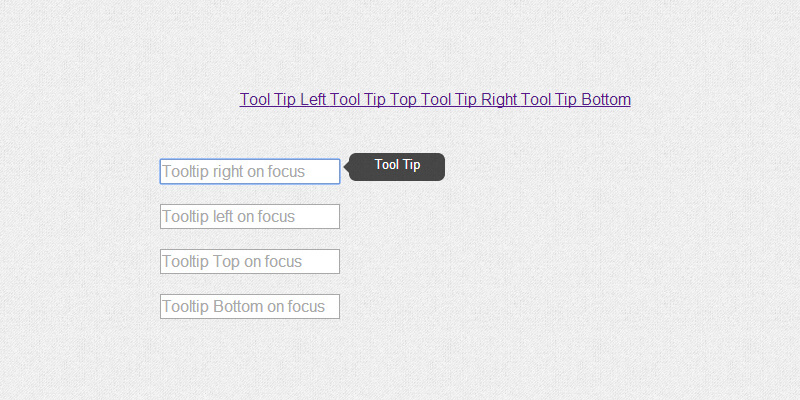Click inside the blue-outlined focused text box
800x400 pixels.
(x=250, y=172)
